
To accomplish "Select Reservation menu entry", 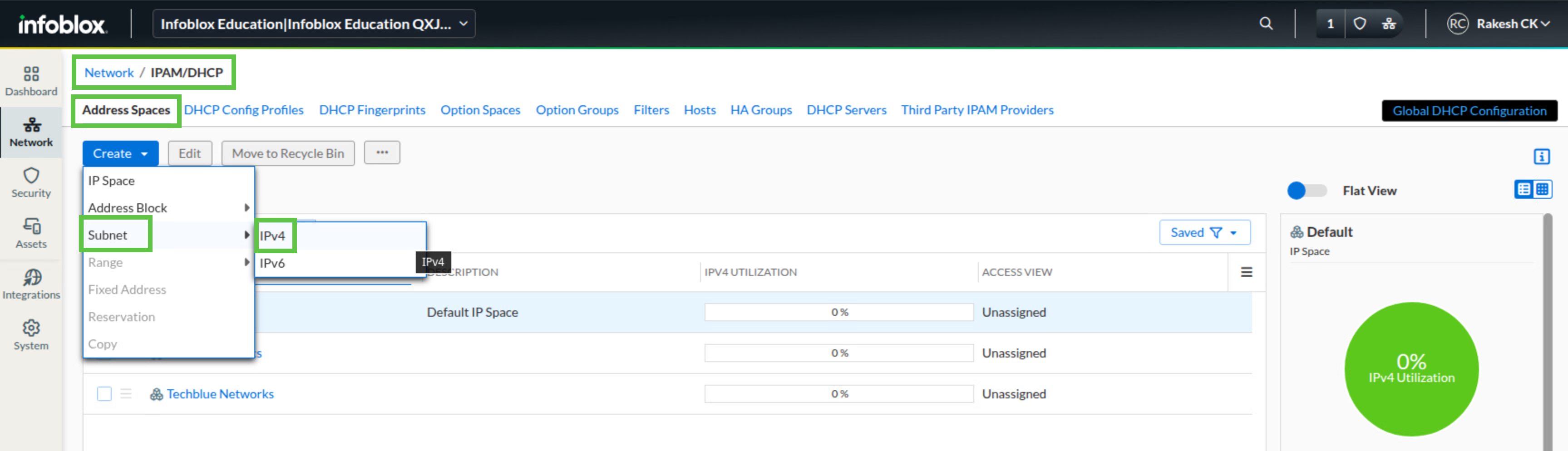I will (168, 317).
